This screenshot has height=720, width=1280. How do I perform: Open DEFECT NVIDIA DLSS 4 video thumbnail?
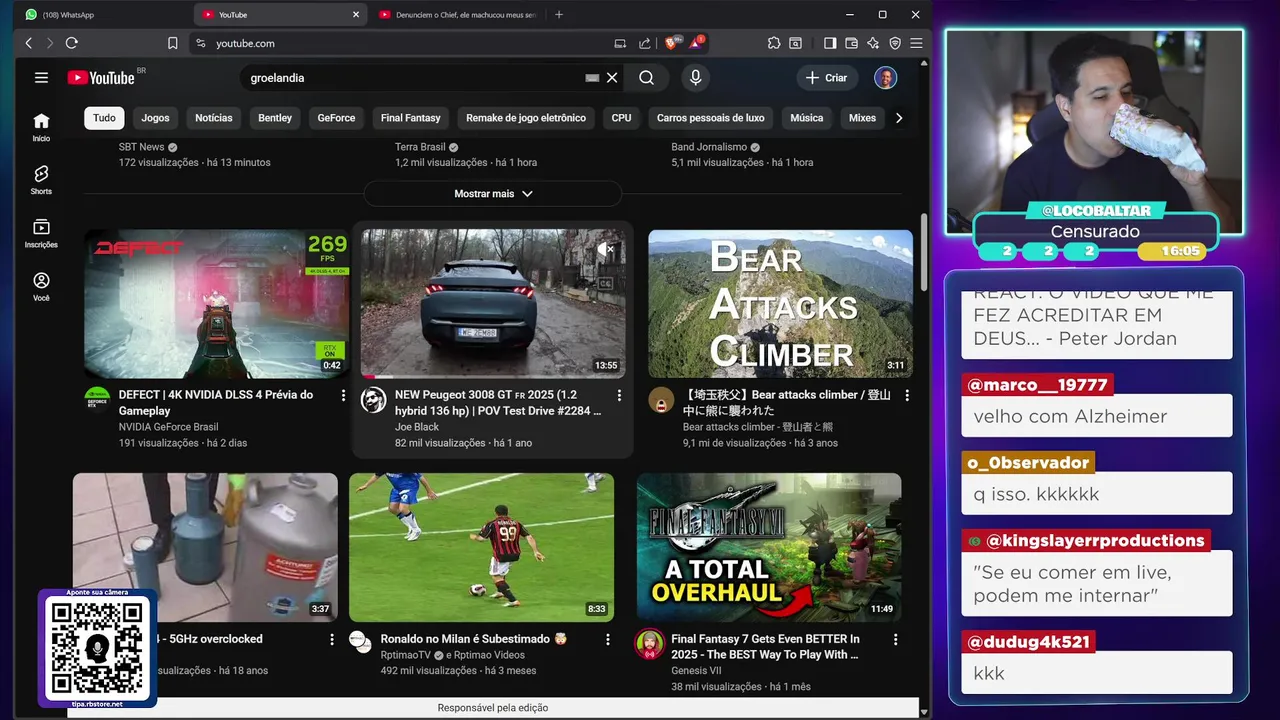tap(217, 304)
